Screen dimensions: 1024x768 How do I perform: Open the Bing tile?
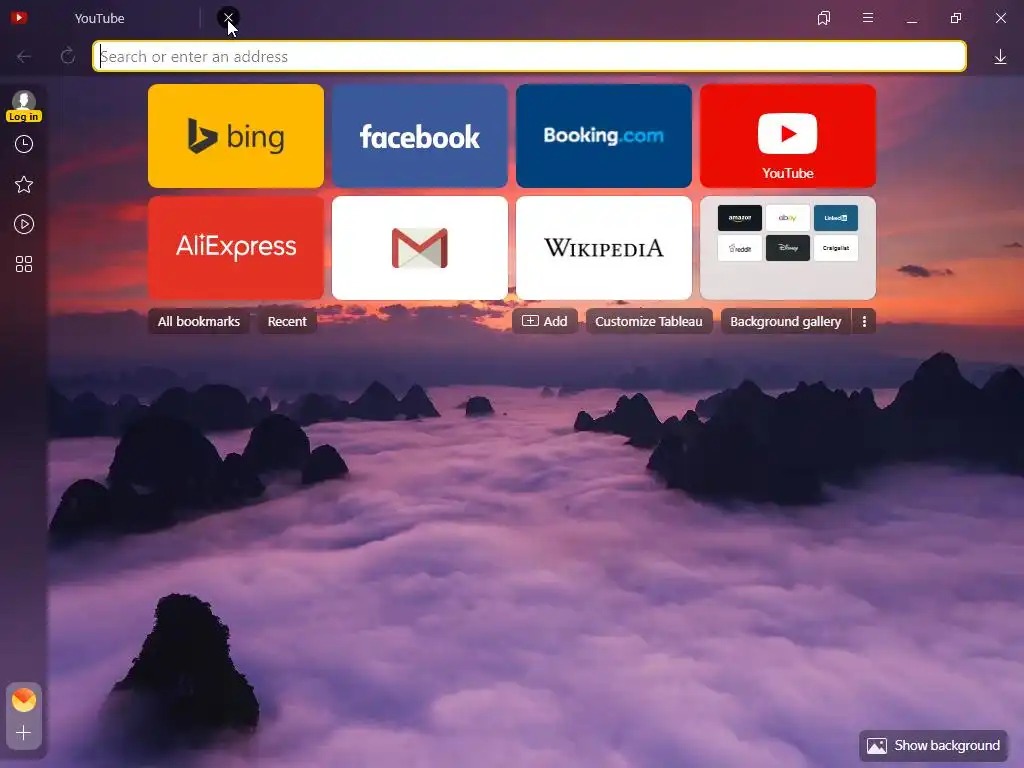tap(236, 136)
